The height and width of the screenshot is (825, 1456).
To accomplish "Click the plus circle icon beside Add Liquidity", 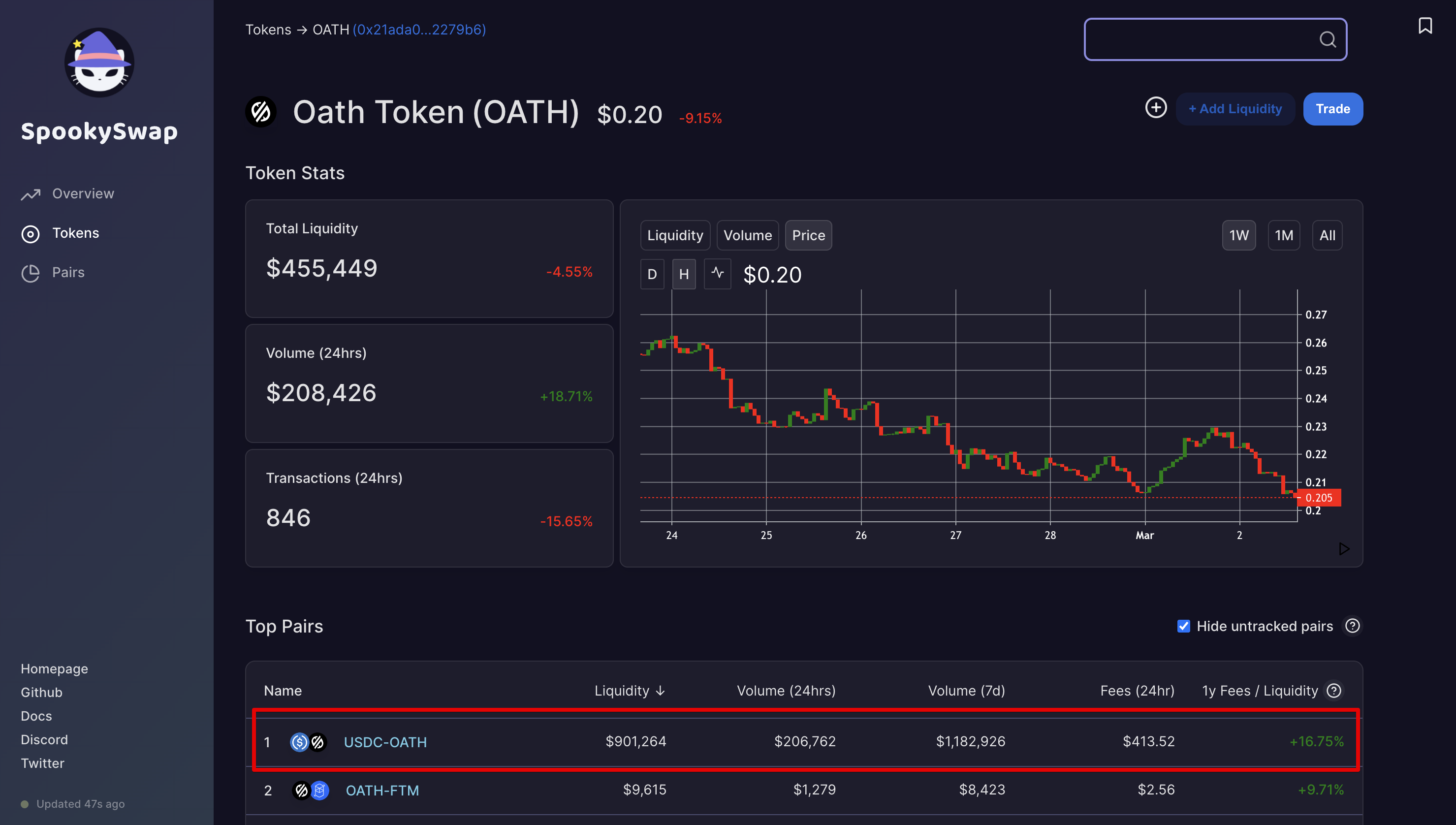I will click(1156, 108).
